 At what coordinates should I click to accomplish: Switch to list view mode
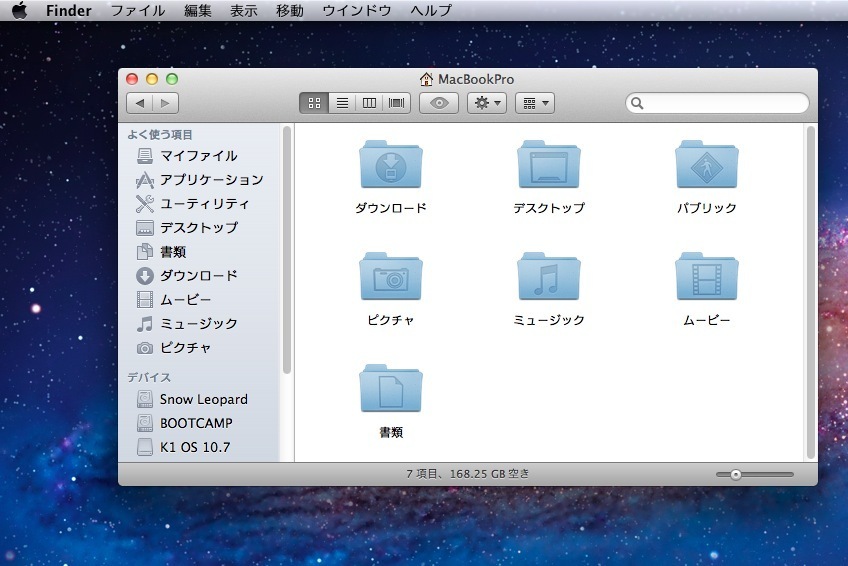pos(342,103)
